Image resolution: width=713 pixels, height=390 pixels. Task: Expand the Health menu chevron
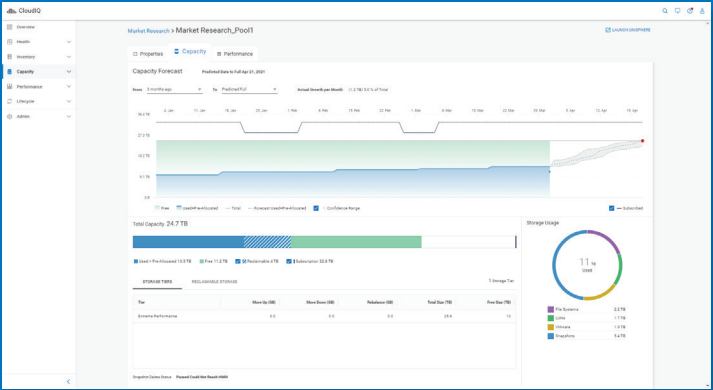click(69, 42)
